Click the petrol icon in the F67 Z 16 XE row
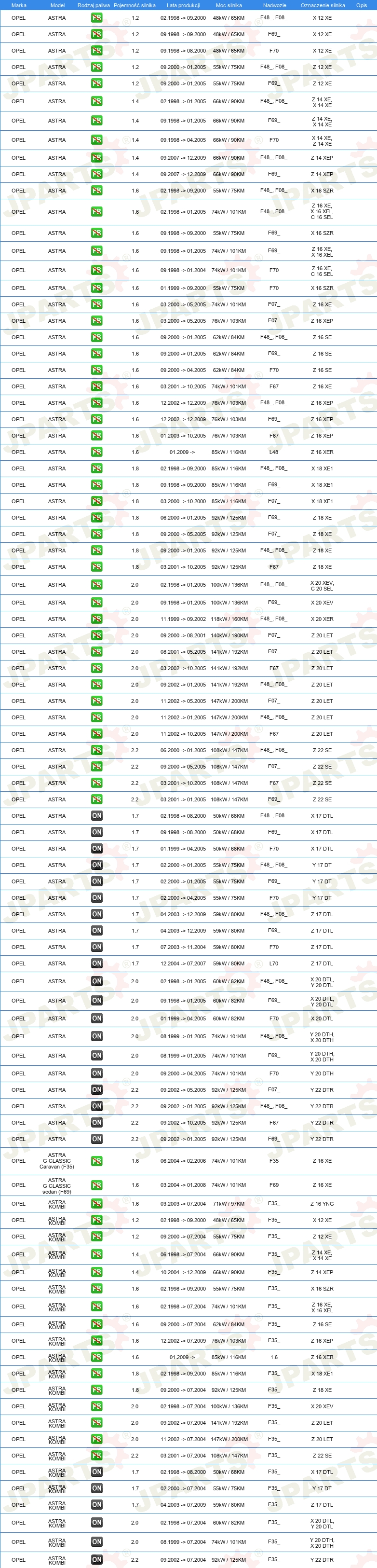The width and height of the screenshot is (377, 1568). [x=97, y=386]
